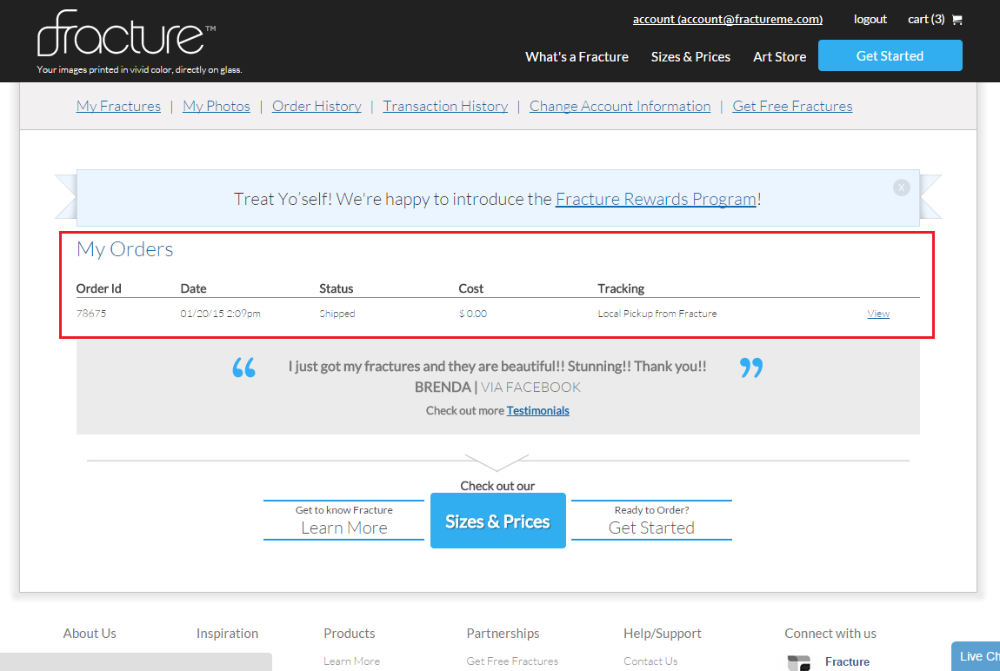Image resolution: width=1000 pixels, height=671 pixels.
Task: Open What's a Fracture menu item
Action: (x=577, y=57)
